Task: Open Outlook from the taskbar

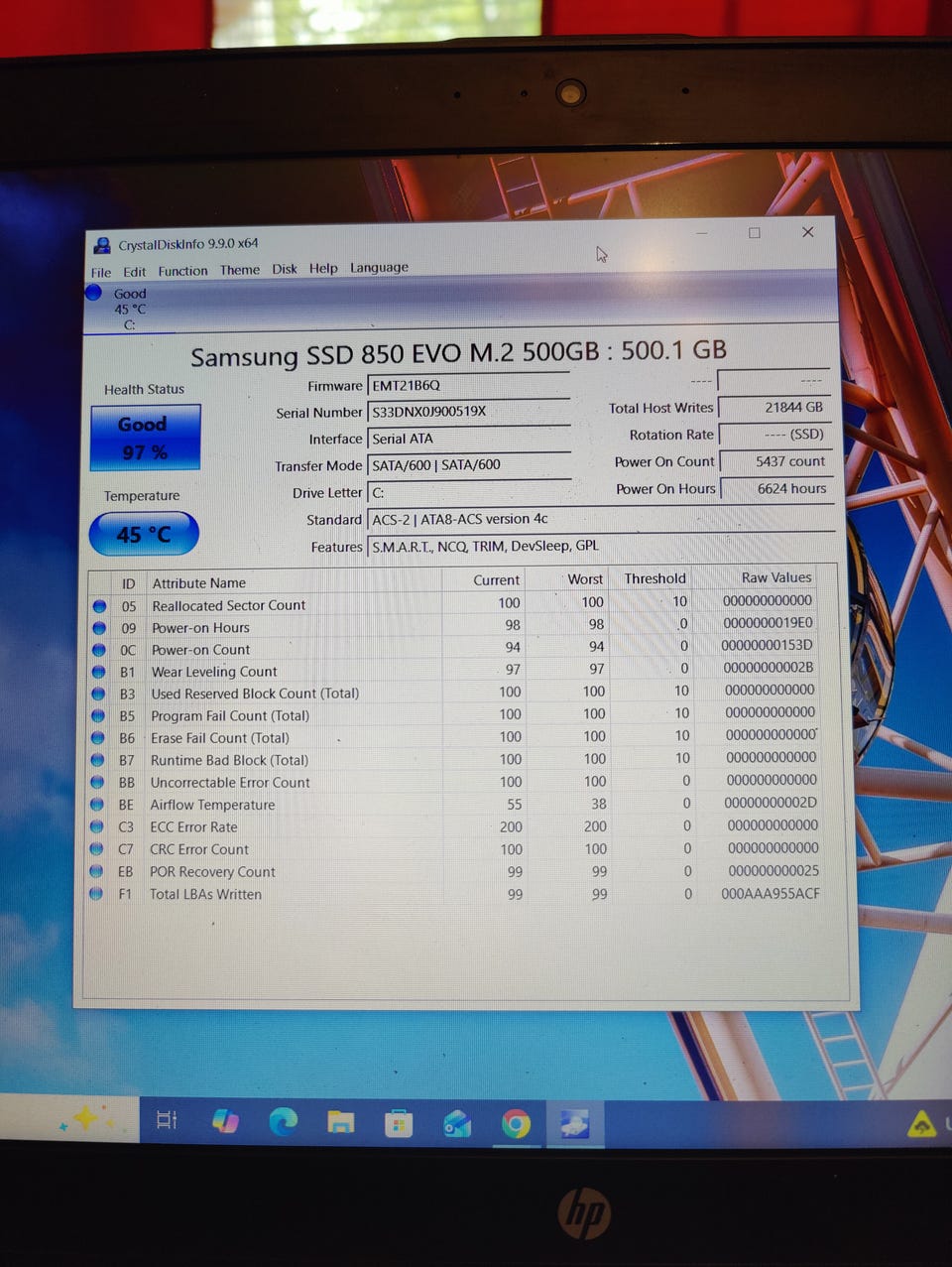Action: (457, 1123)
